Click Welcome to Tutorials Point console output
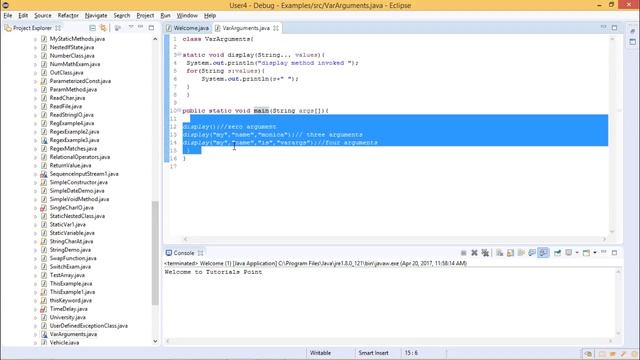This screenshot has width=640, height=360. tap(213, 272)
